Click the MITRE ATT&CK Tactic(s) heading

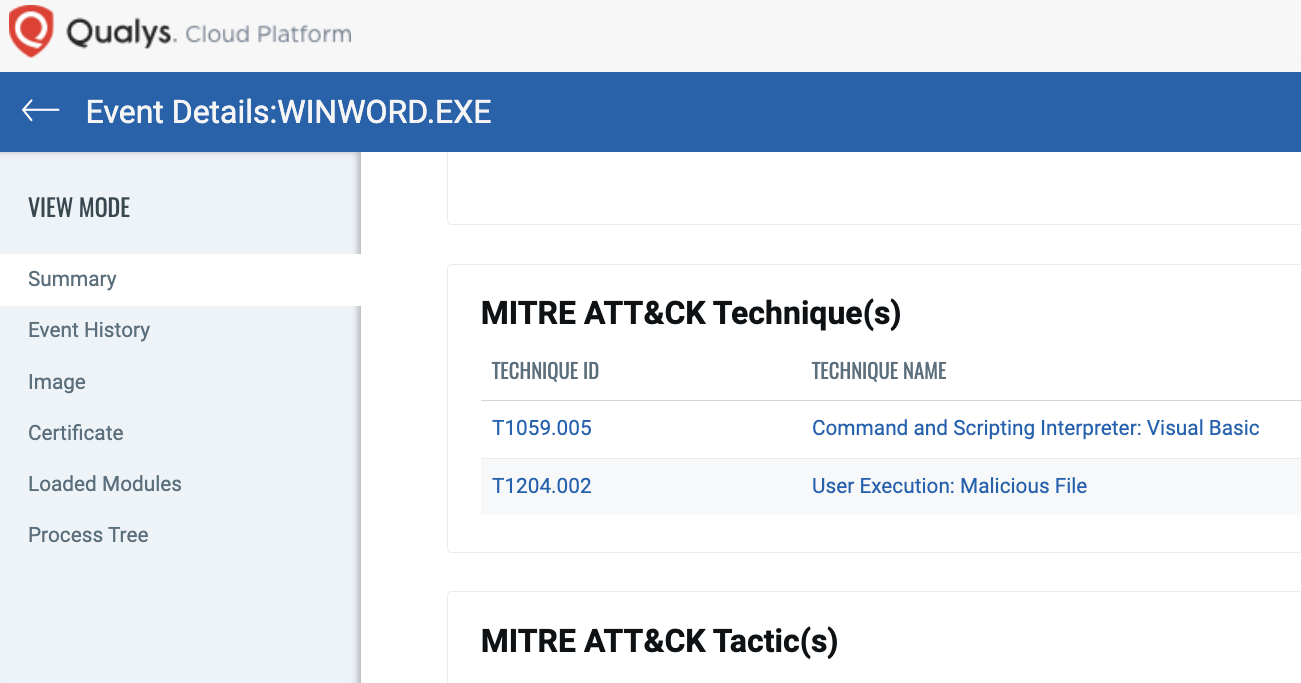tap(659, 640)
